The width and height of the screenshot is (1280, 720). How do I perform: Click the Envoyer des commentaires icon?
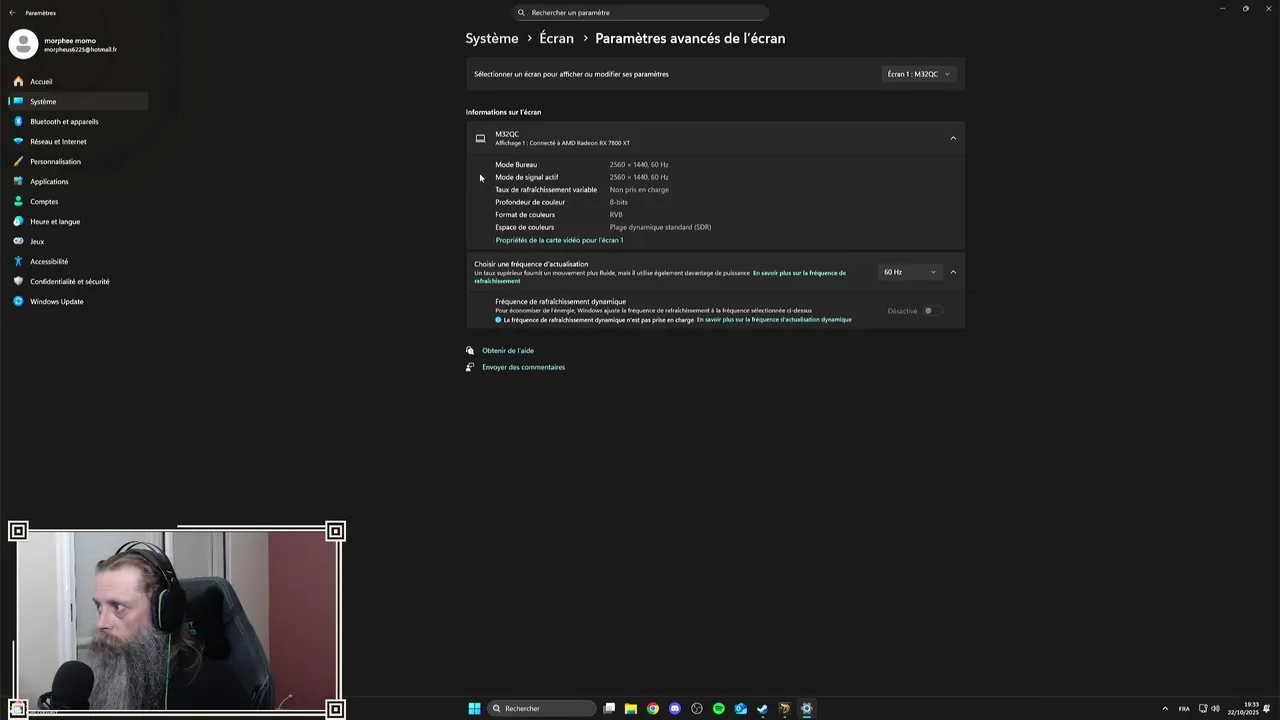[470, 367]
